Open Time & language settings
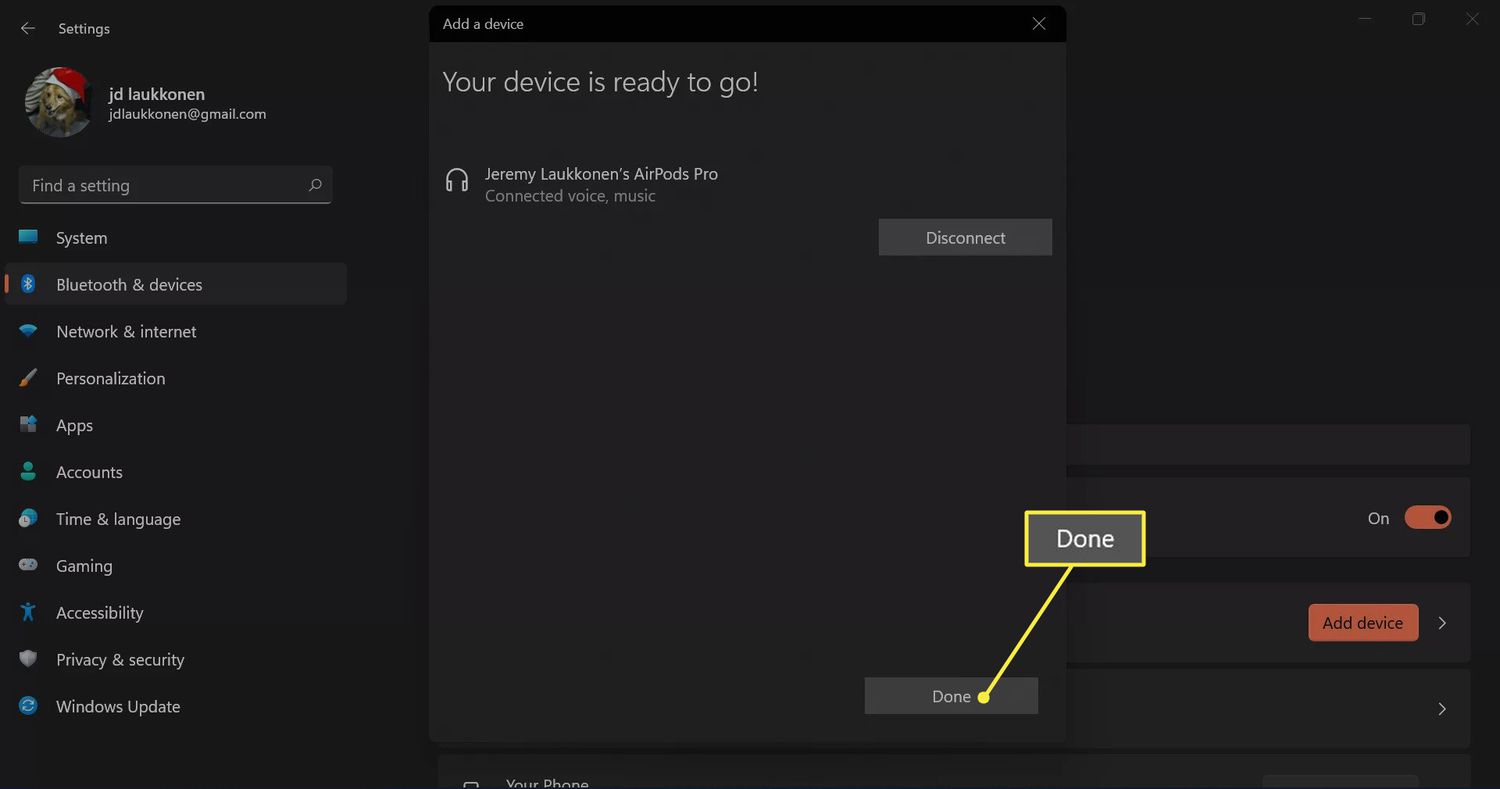The image size is (1500, 789). click(118, 519)
